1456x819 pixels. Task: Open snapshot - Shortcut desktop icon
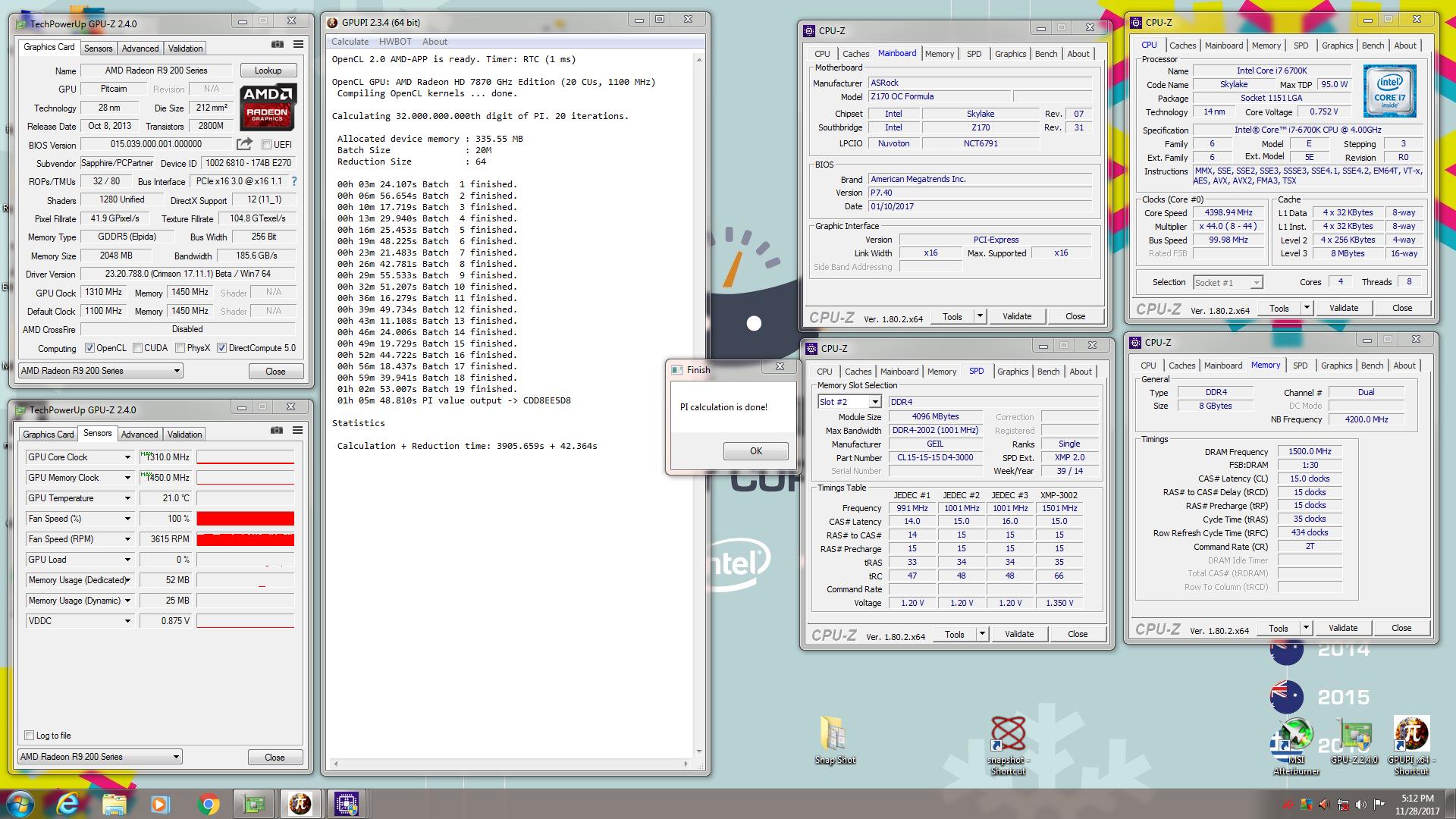(x=1007, y=746)
